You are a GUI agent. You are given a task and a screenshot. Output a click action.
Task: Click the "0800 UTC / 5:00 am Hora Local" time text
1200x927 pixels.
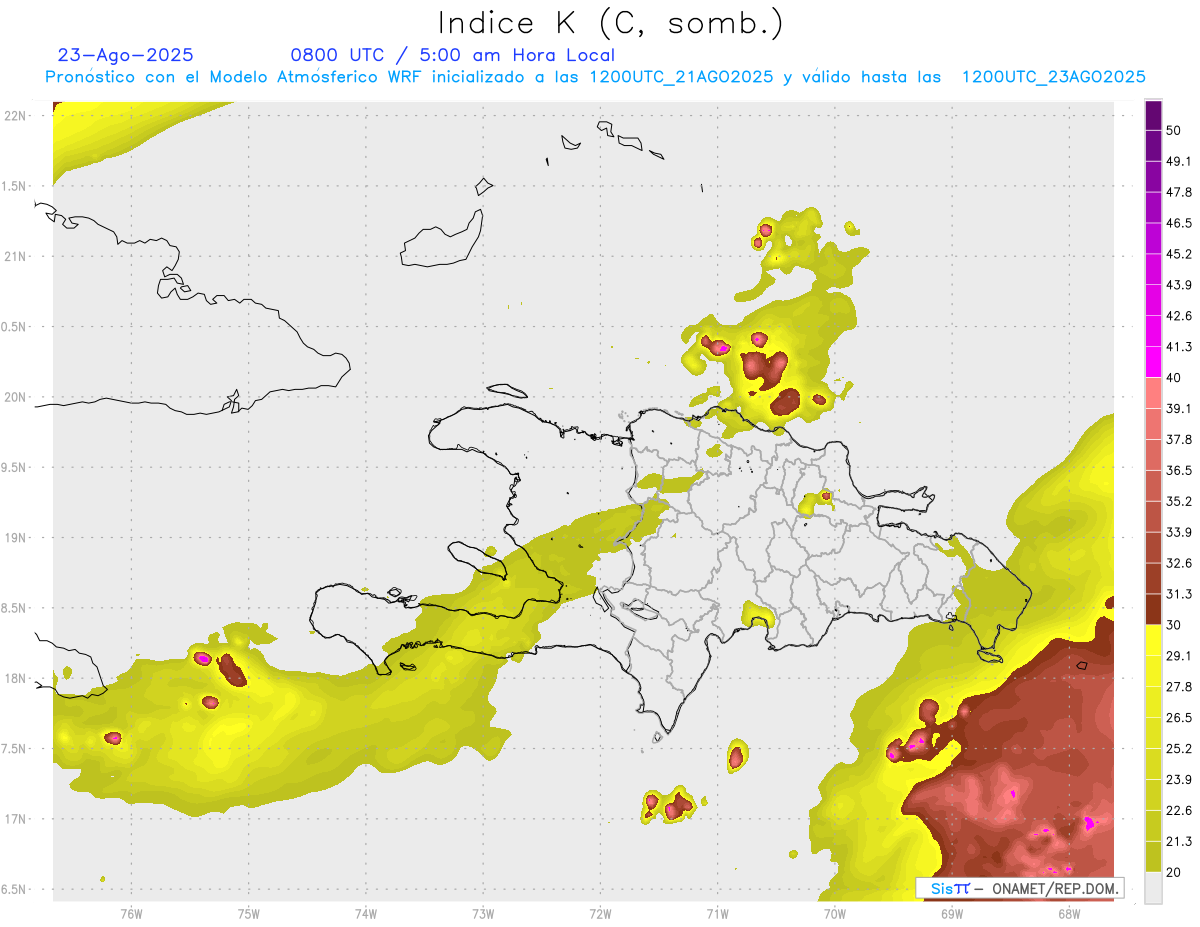(x=452, y=55)
